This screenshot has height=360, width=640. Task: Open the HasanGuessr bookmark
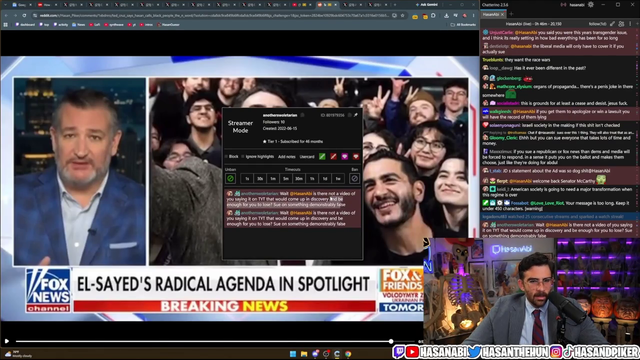pyautogui.click(x=169, y=24)
